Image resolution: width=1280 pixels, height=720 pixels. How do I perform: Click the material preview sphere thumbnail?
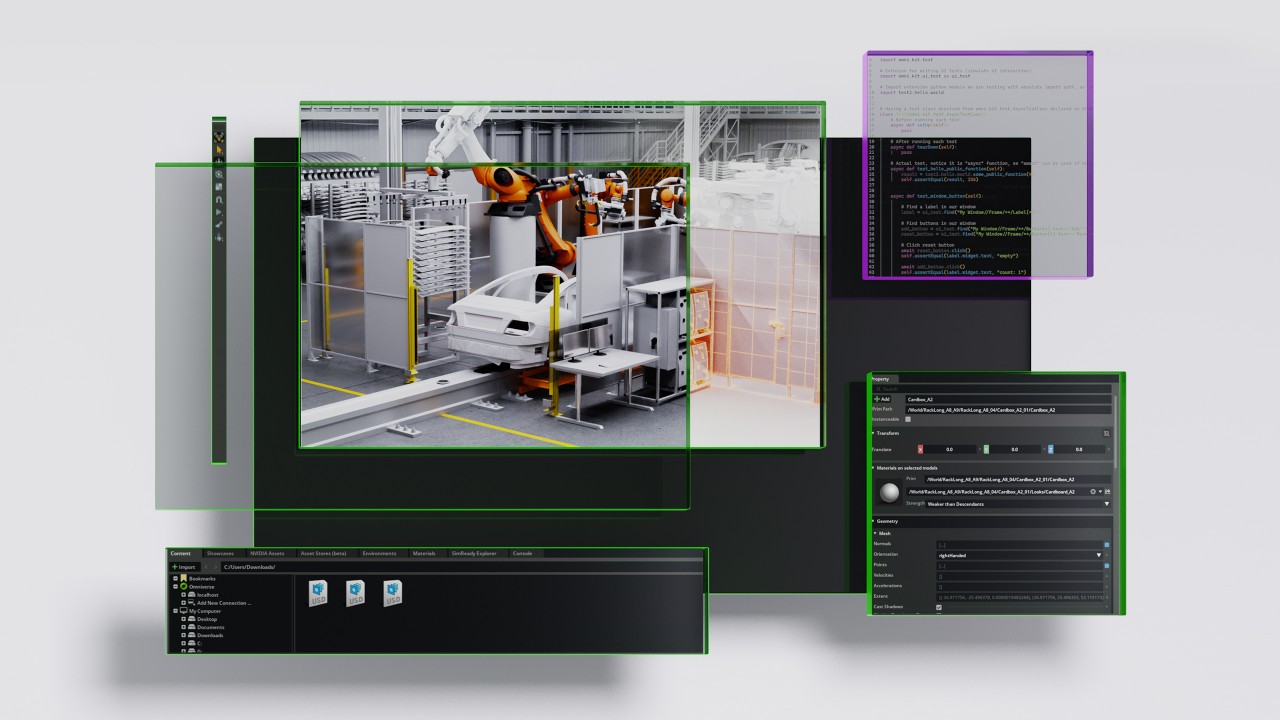click(889, 492)
